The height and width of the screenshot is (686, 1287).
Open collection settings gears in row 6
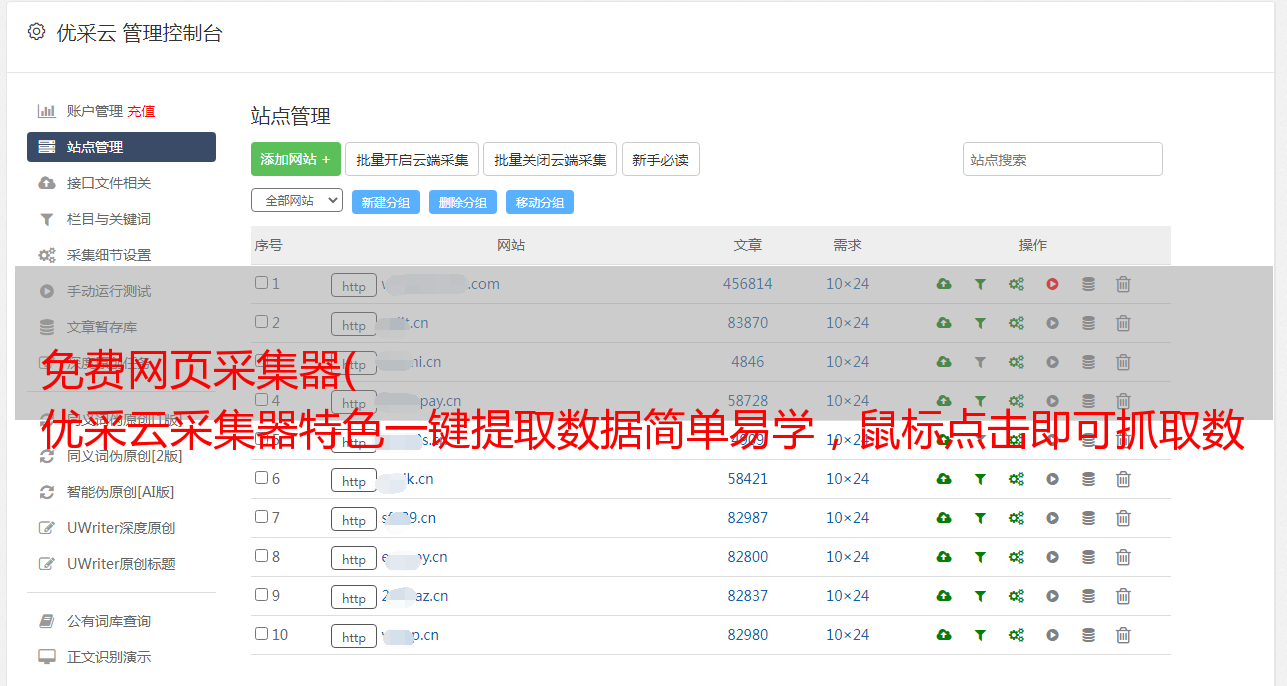click(1016, 479)
